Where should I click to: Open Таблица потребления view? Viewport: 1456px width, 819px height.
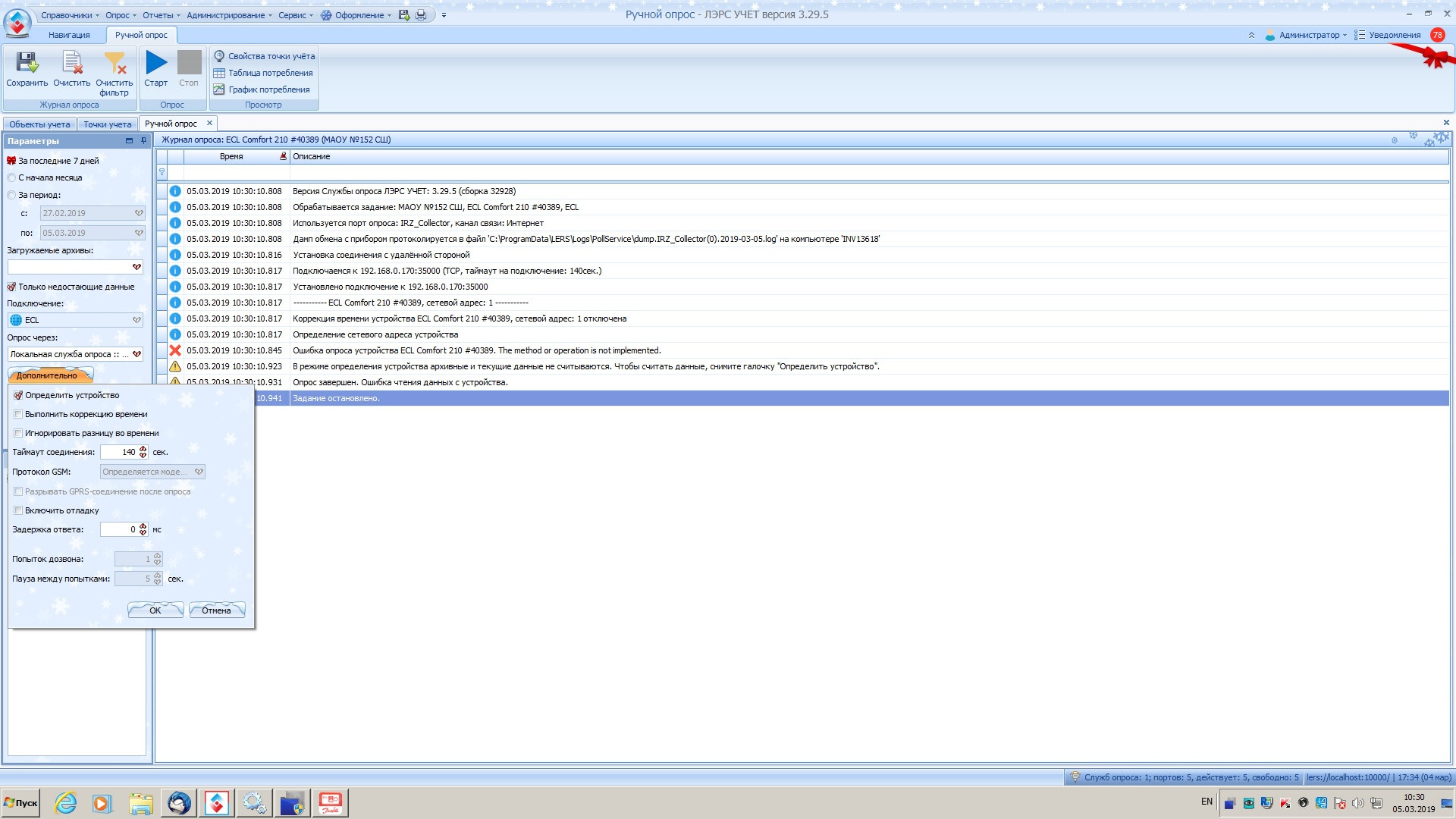tap(263, 73)
